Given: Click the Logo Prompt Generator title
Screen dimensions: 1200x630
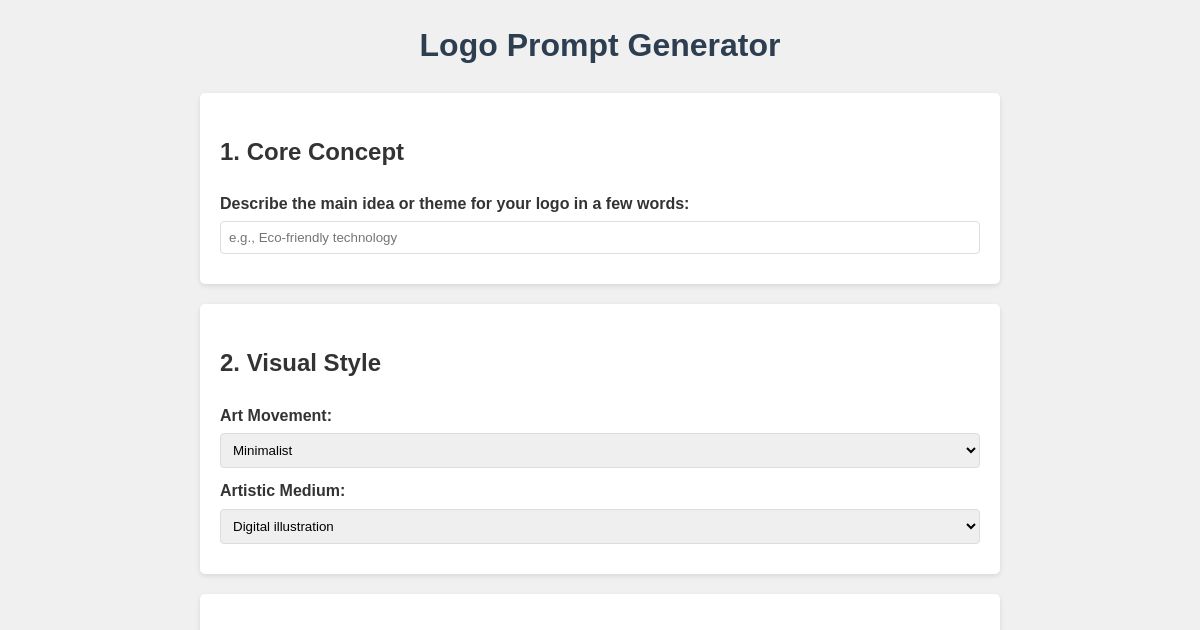Looking at the screenshot, I should coord(600,45).
